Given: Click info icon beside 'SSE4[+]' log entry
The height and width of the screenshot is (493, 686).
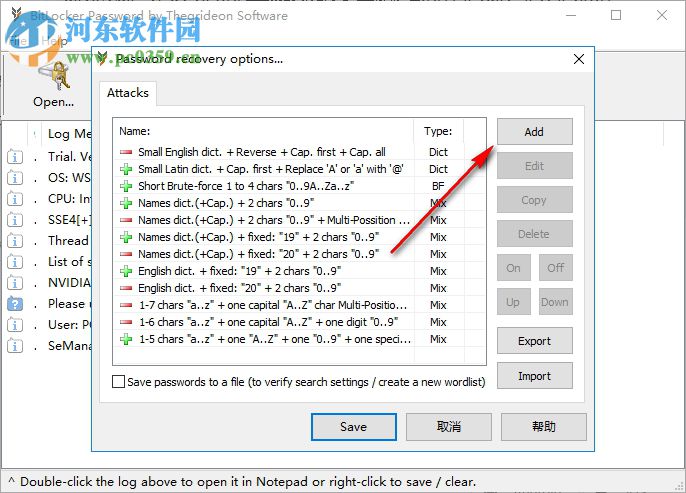Looking at the screenshot, I should (x=15, y=220).
